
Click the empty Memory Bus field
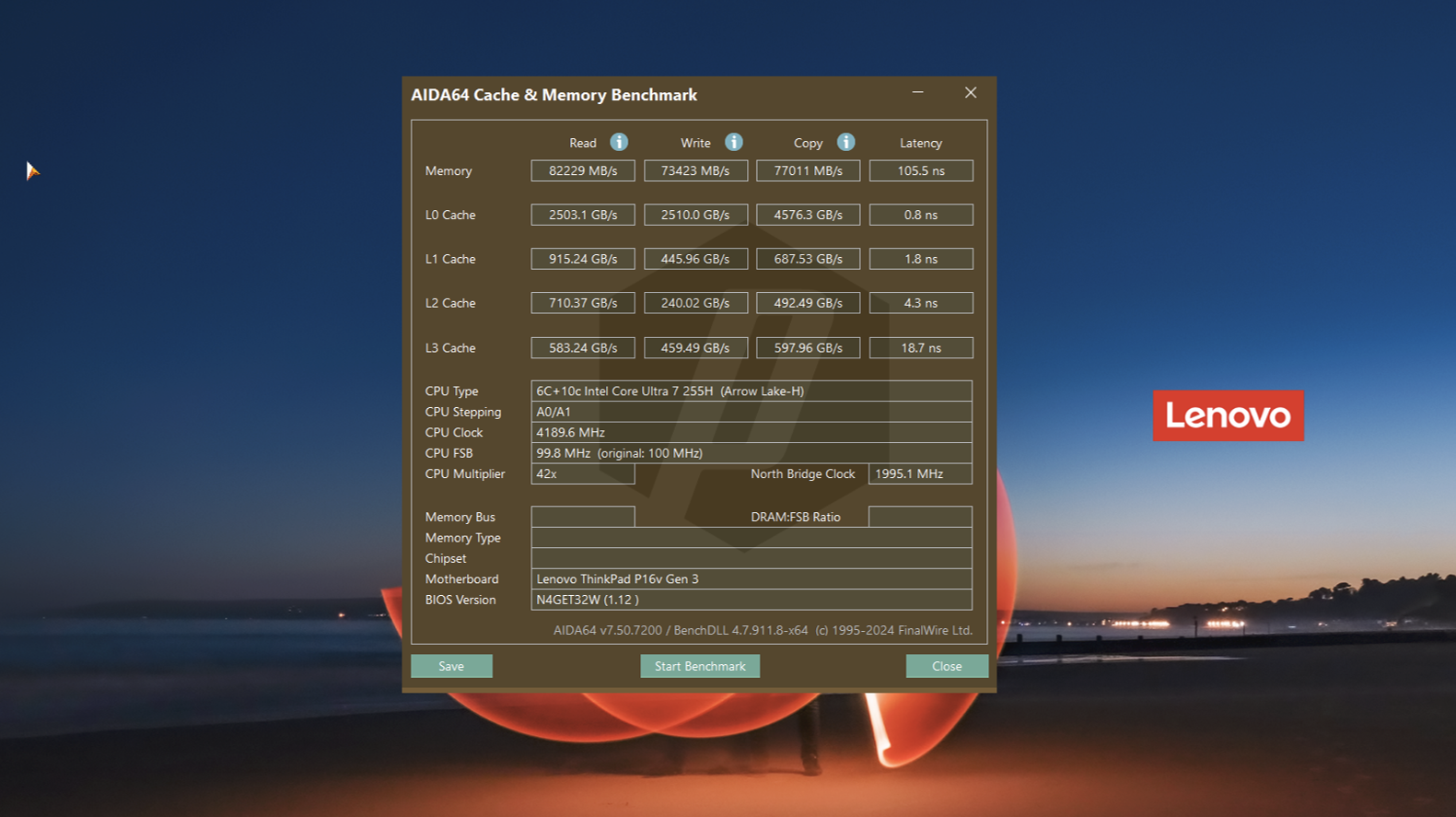pos(582,517)
